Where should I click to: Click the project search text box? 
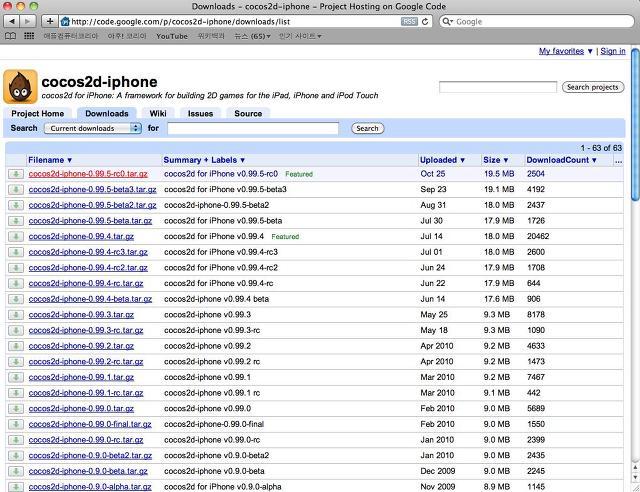pyautogui.click(x=498, y=87)
